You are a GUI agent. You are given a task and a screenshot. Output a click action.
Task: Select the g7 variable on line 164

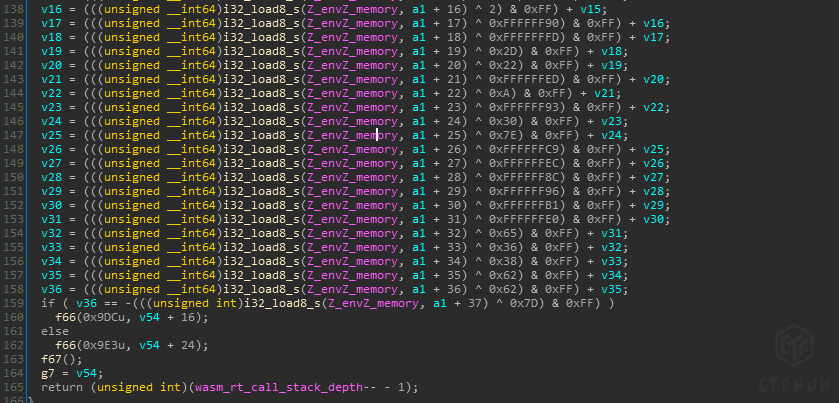tap(47, 373)
